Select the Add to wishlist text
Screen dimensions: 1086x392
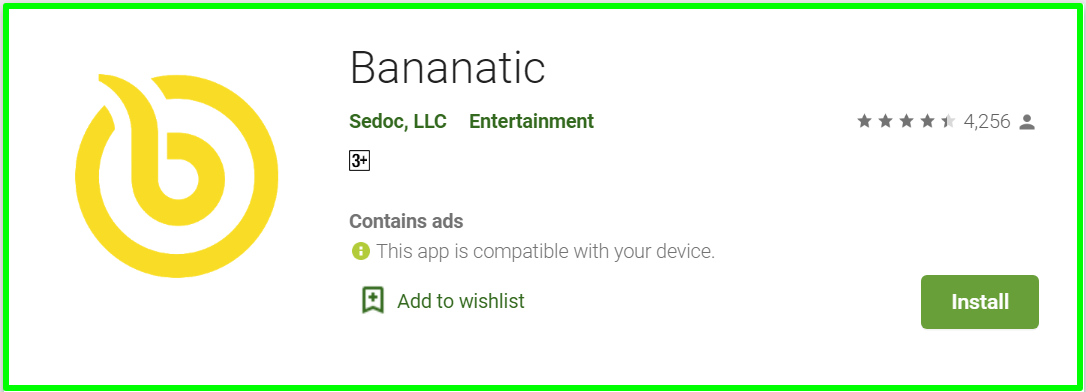click(x=461, y=301)
